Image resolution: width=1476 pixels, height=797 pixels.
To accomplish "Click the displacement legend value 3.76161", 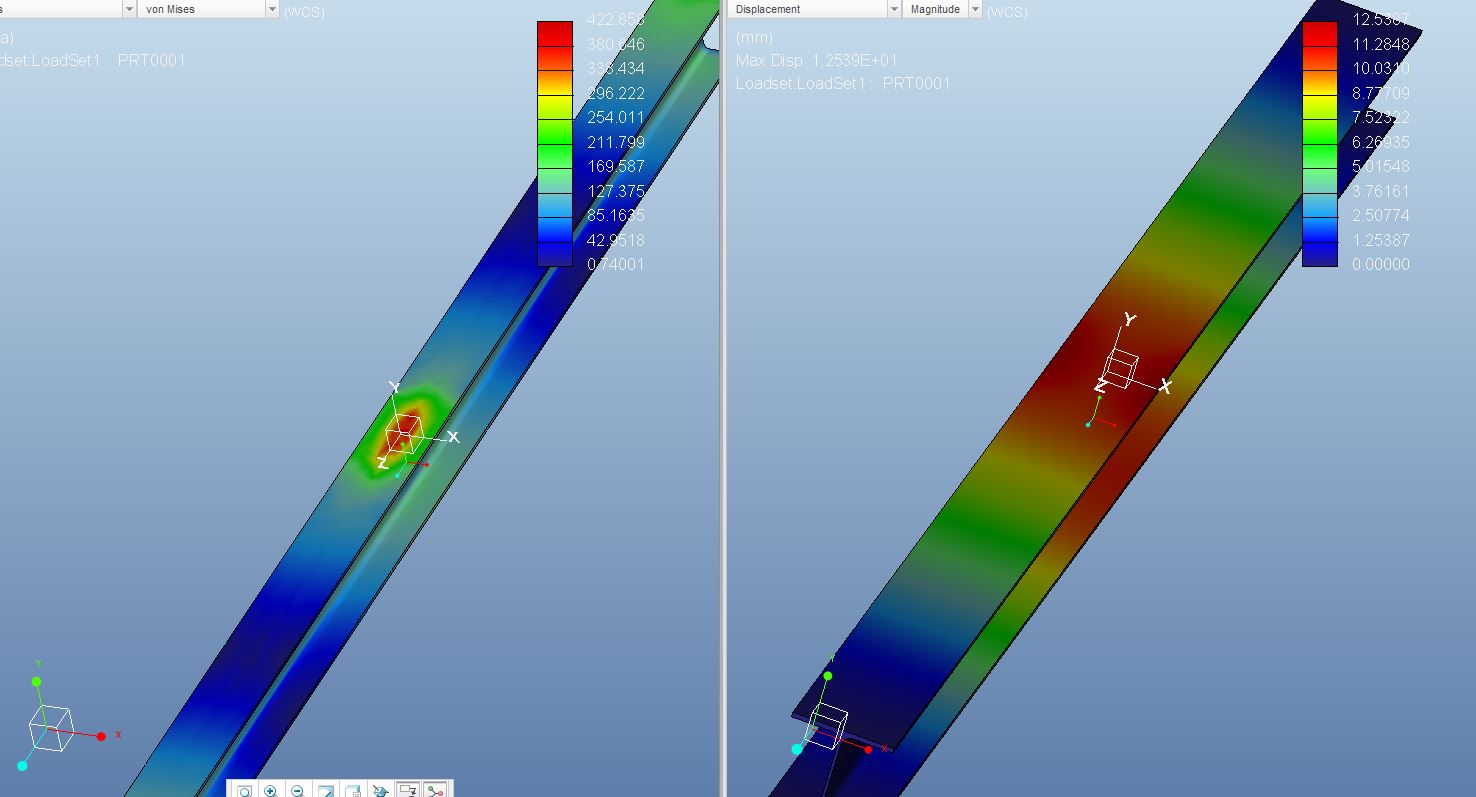I will [x=1380, y=191].
